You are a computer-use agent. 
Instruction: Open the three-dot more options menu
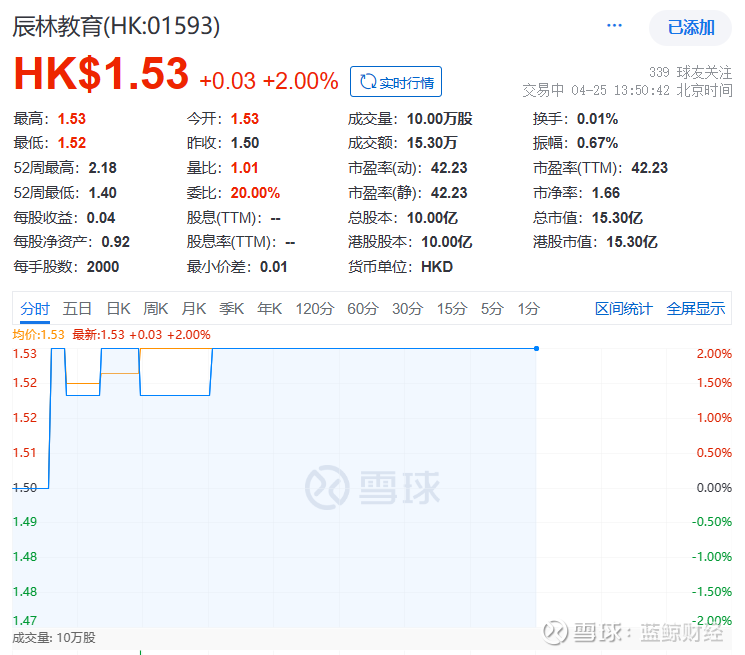[x=614, y=26]
